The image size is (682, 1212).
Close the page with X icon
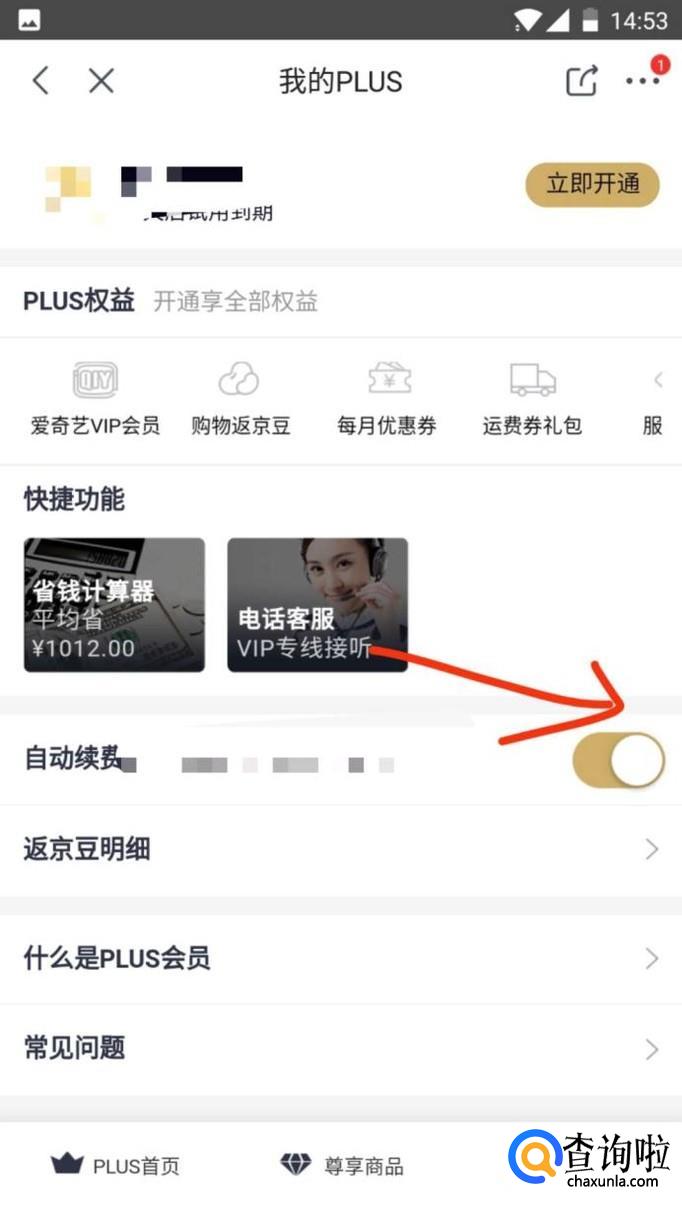101,81
